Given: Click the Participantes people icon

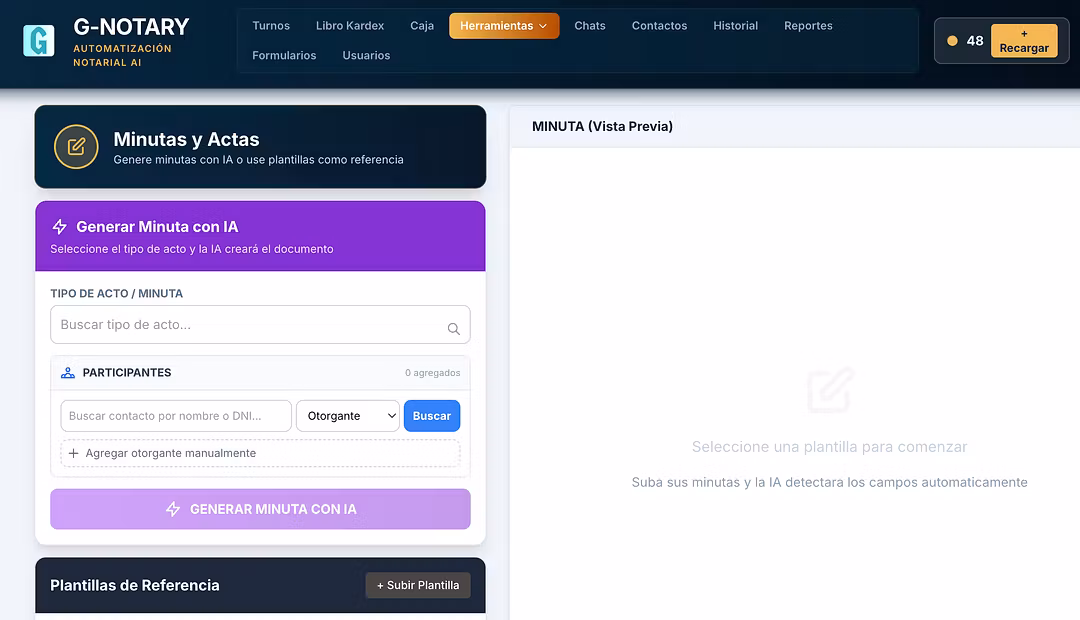Looking at the screenshot, I should (68, 373).
